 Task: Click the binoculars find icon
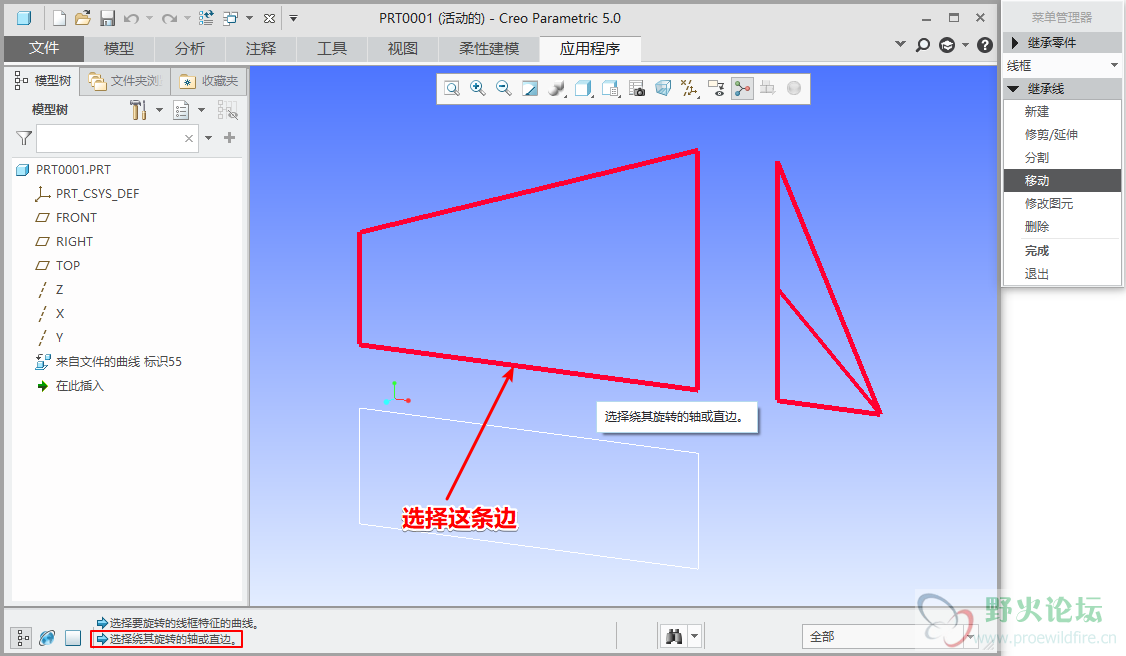point(674,636)
